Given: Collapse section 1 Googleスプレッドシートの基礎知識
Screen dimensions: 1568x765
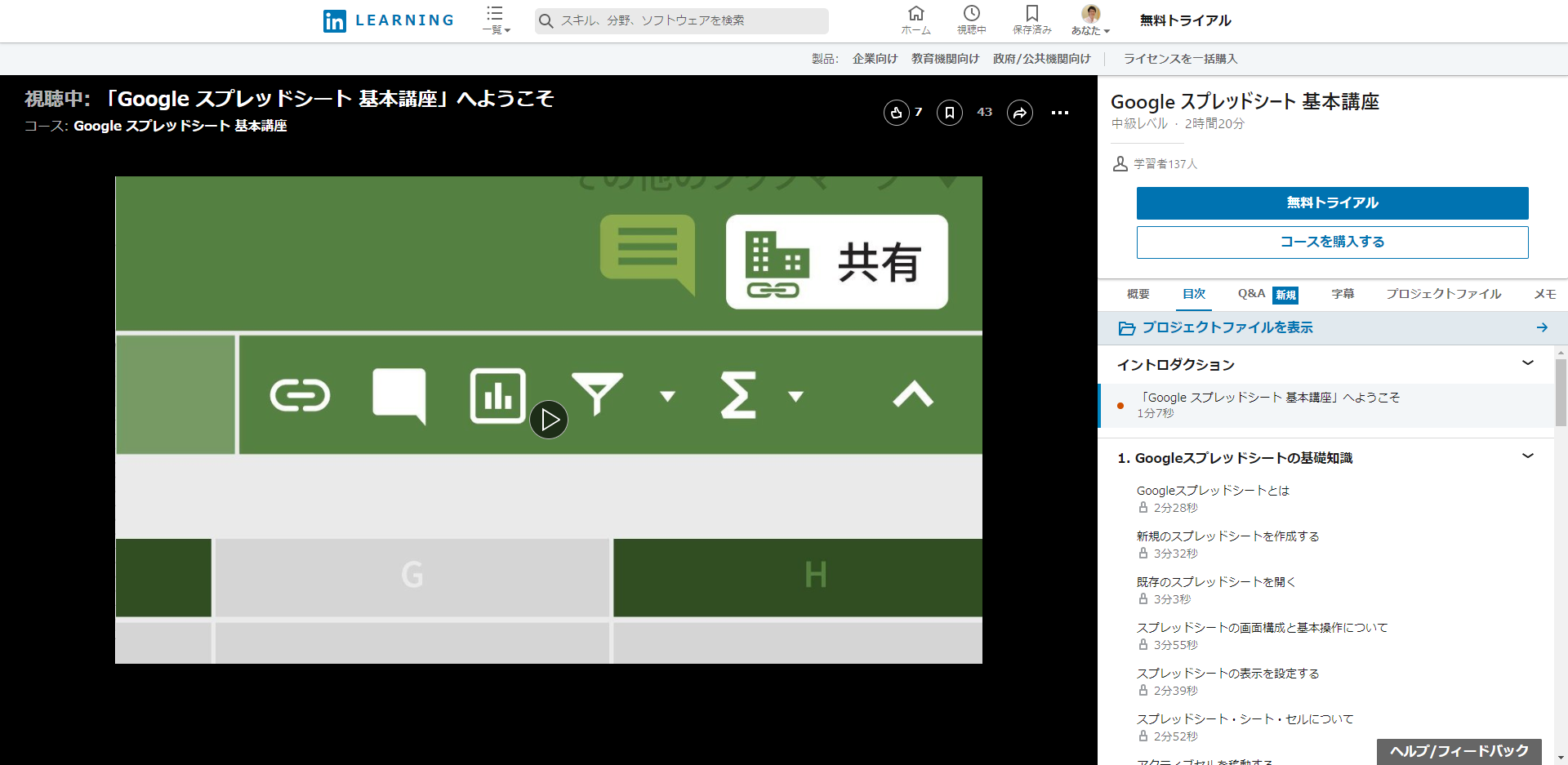Looking at the screenshot, I should coord(1528,456).
